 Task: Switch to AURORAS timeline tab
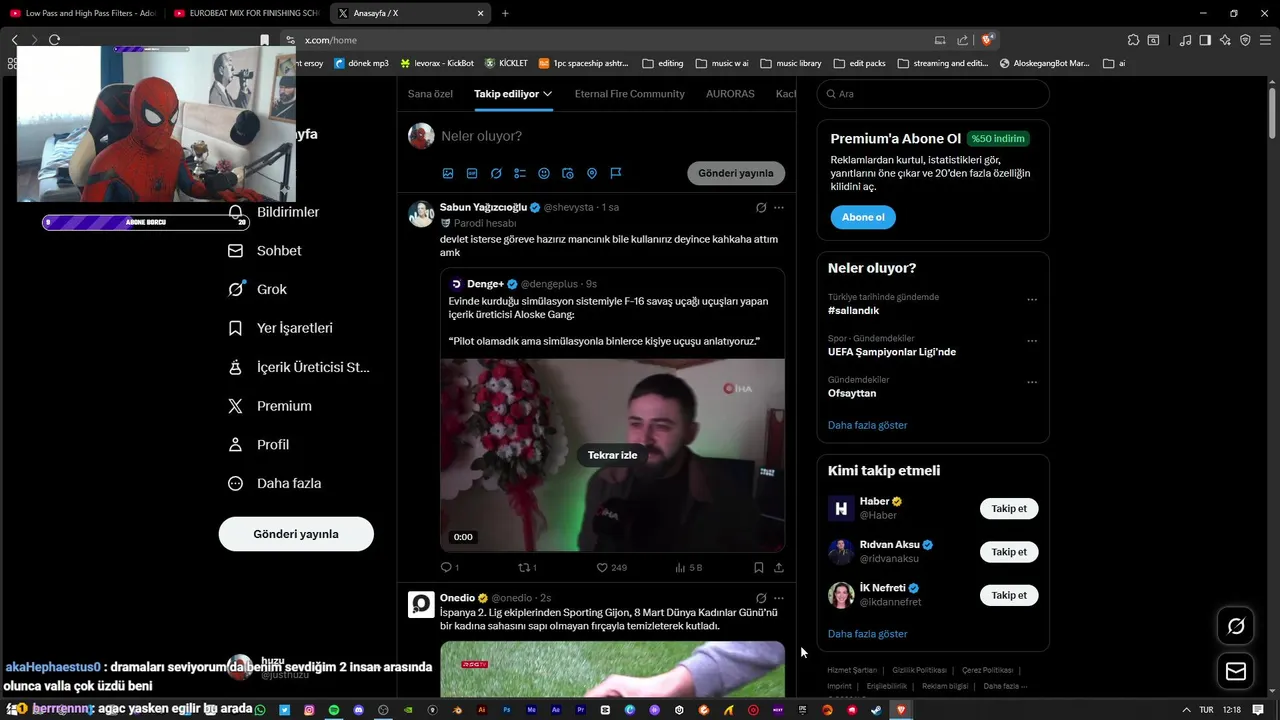(x=730, y=94)
